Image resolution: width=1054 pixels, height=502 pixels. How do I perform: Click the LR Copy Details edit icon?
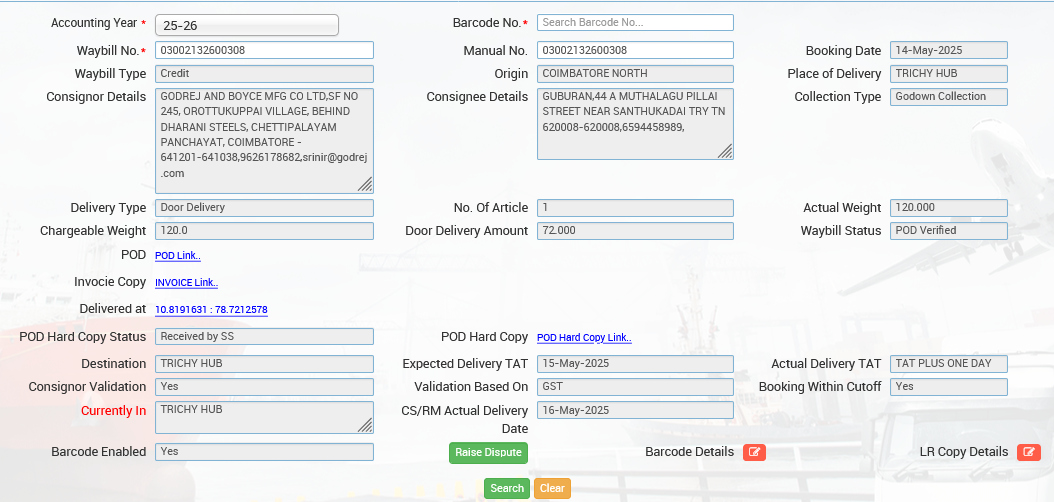tap(1028, 452)
